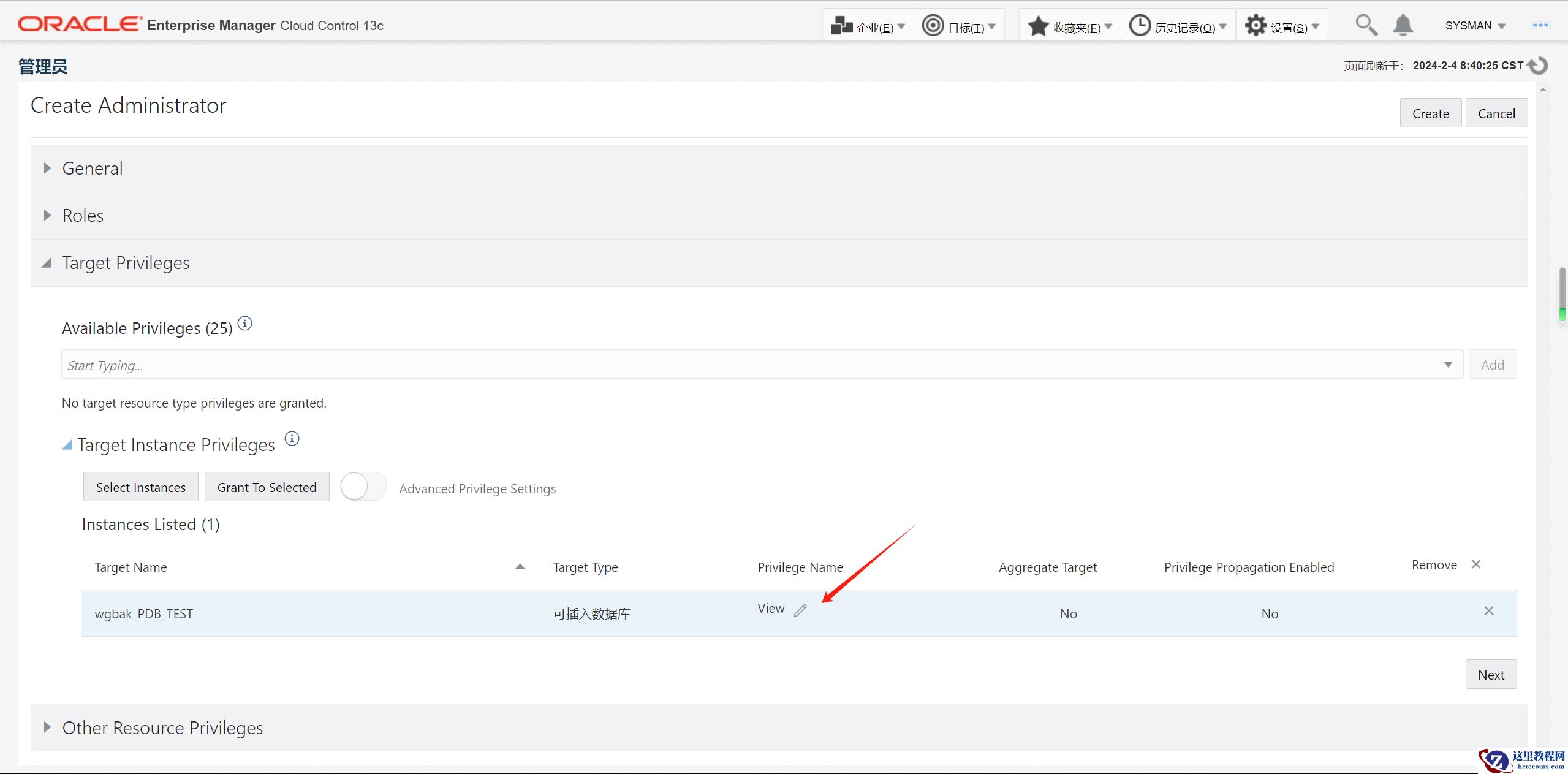Remove the wgbak_PDB_TEST row with X
Screen dimensions: 1568x774
[x=1488, y=611]
